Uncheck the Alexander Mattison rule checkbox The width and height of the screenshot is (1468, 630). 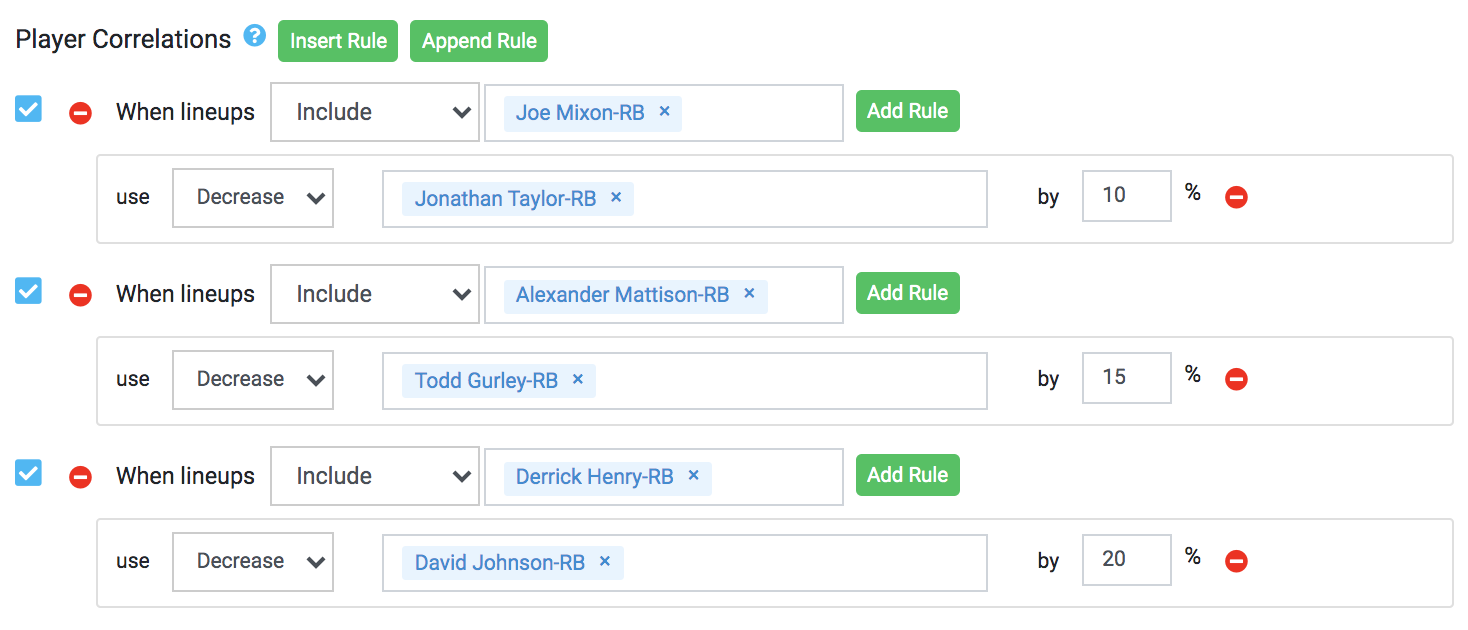(28, 291)
